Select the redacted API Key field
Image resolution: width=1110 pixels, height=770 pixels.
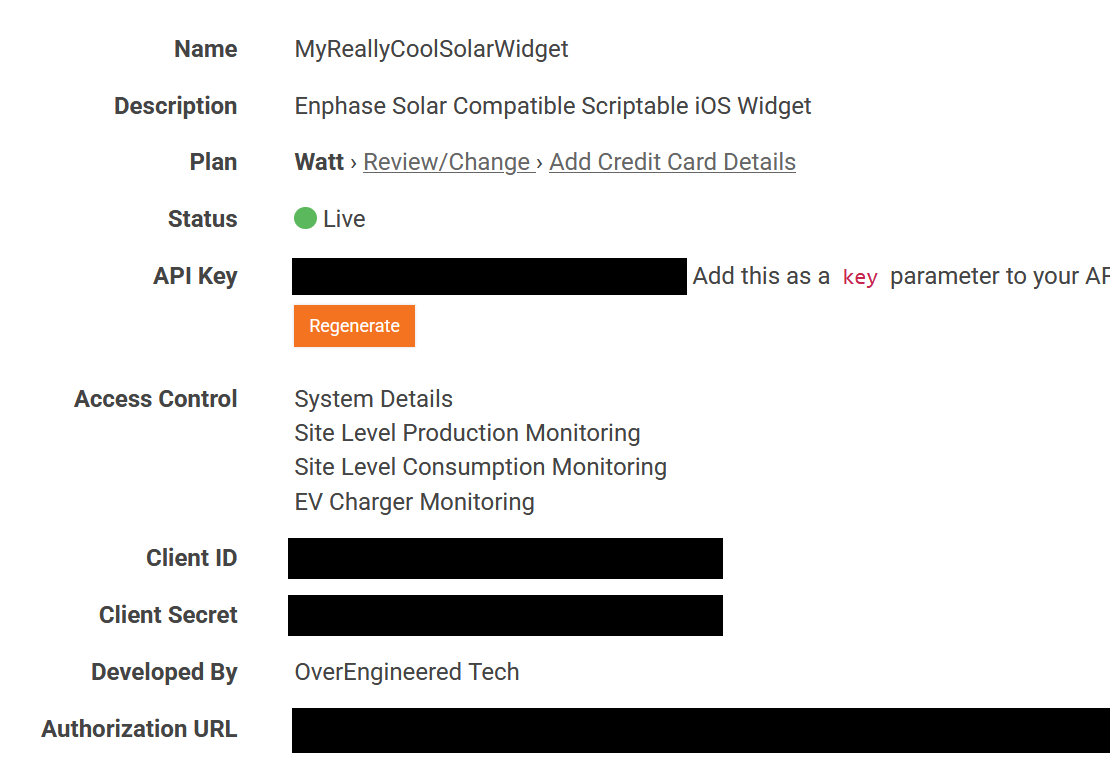click(x=489, y=276)
